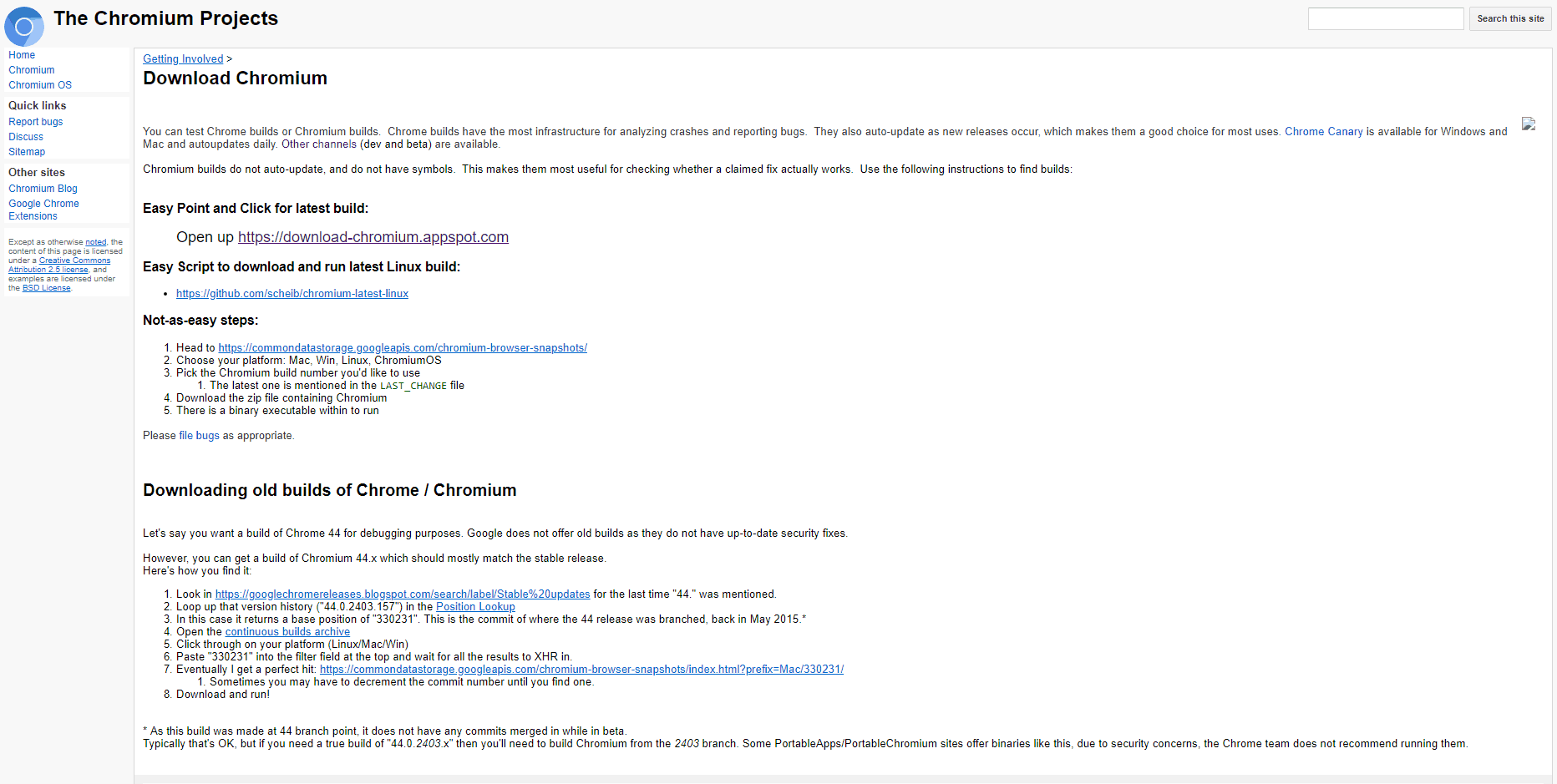Click the 'Download and run!' step text

click(223, 695)
